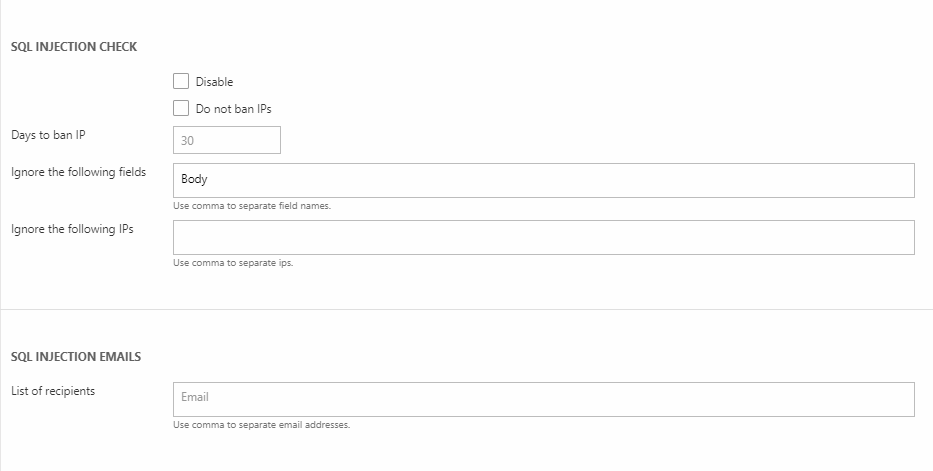
Task: Focus the Days to ban IP field
Action: pyautogui.click(x=227, y=140)
